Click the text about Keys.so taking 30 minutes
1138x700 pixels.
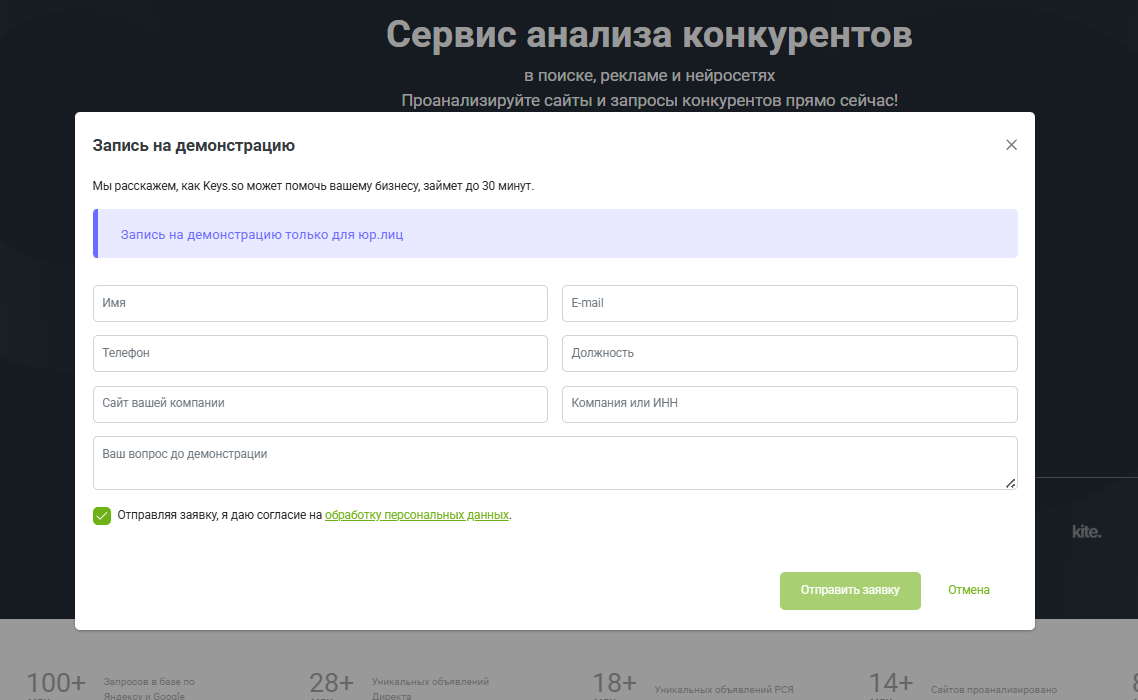point(313,186)
